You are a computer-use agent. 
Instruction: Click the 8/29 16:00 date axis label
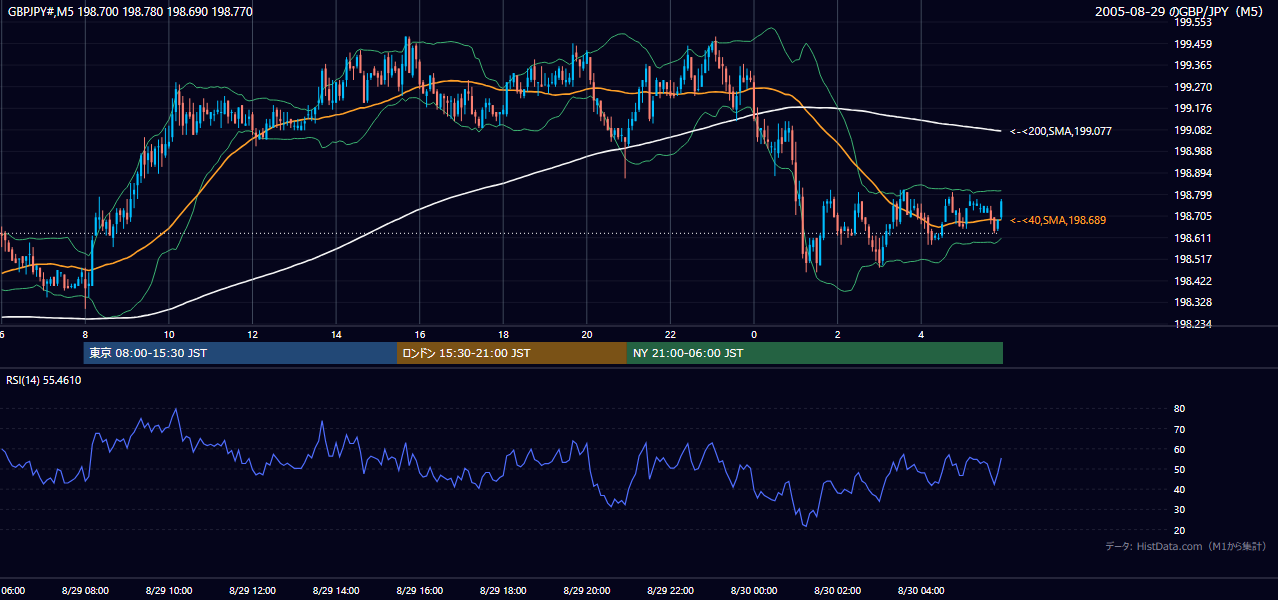[x=420, y=591]
